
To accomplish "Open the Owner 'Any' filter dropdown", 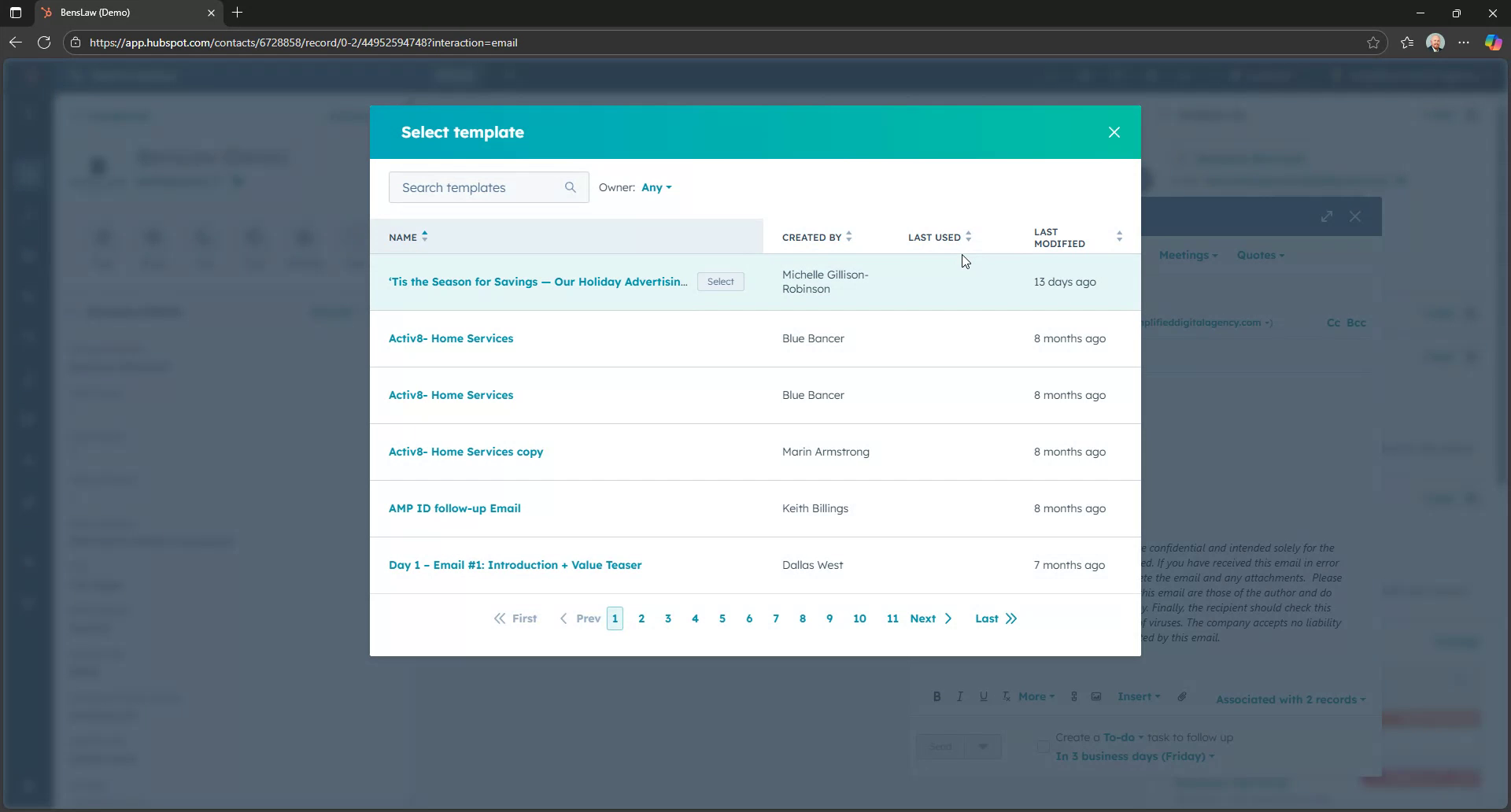I will pos(656,187).
